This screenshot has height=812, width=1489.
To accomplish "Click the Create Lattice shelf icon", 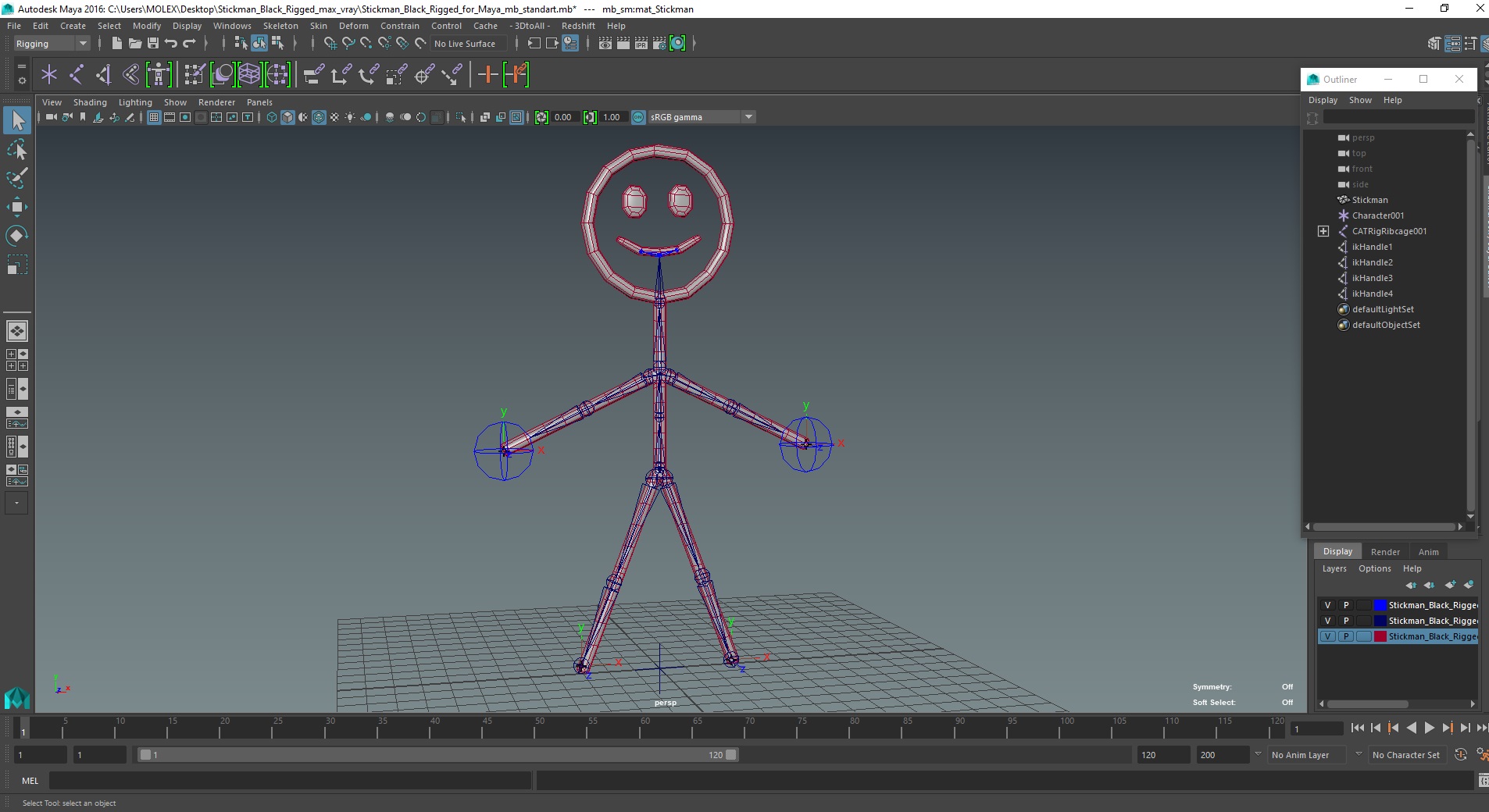I will click(249, 75).
